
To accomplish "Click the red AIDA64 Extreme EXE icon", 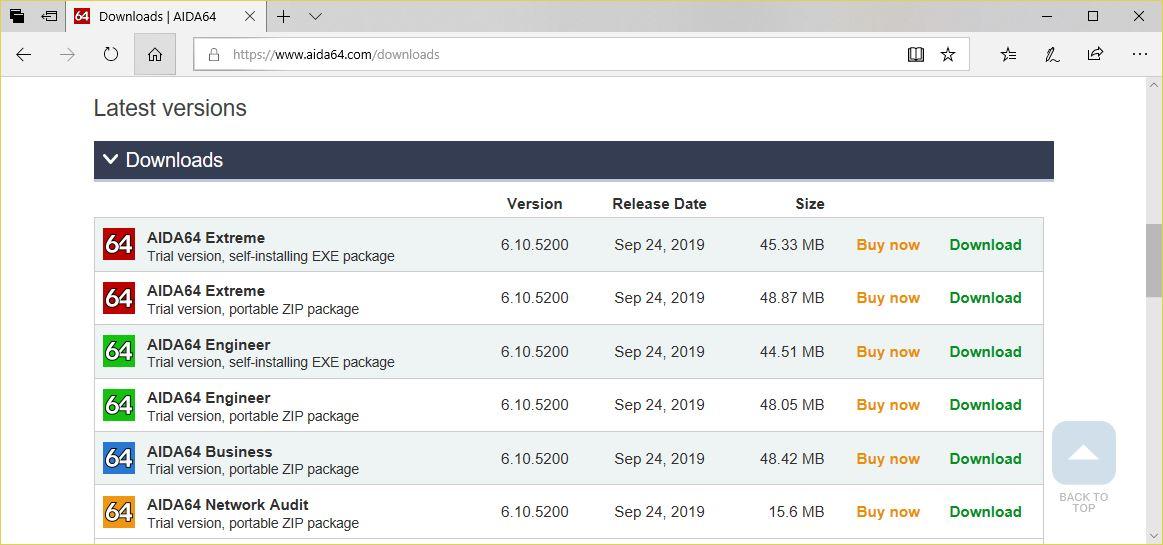I will [119, 245].
